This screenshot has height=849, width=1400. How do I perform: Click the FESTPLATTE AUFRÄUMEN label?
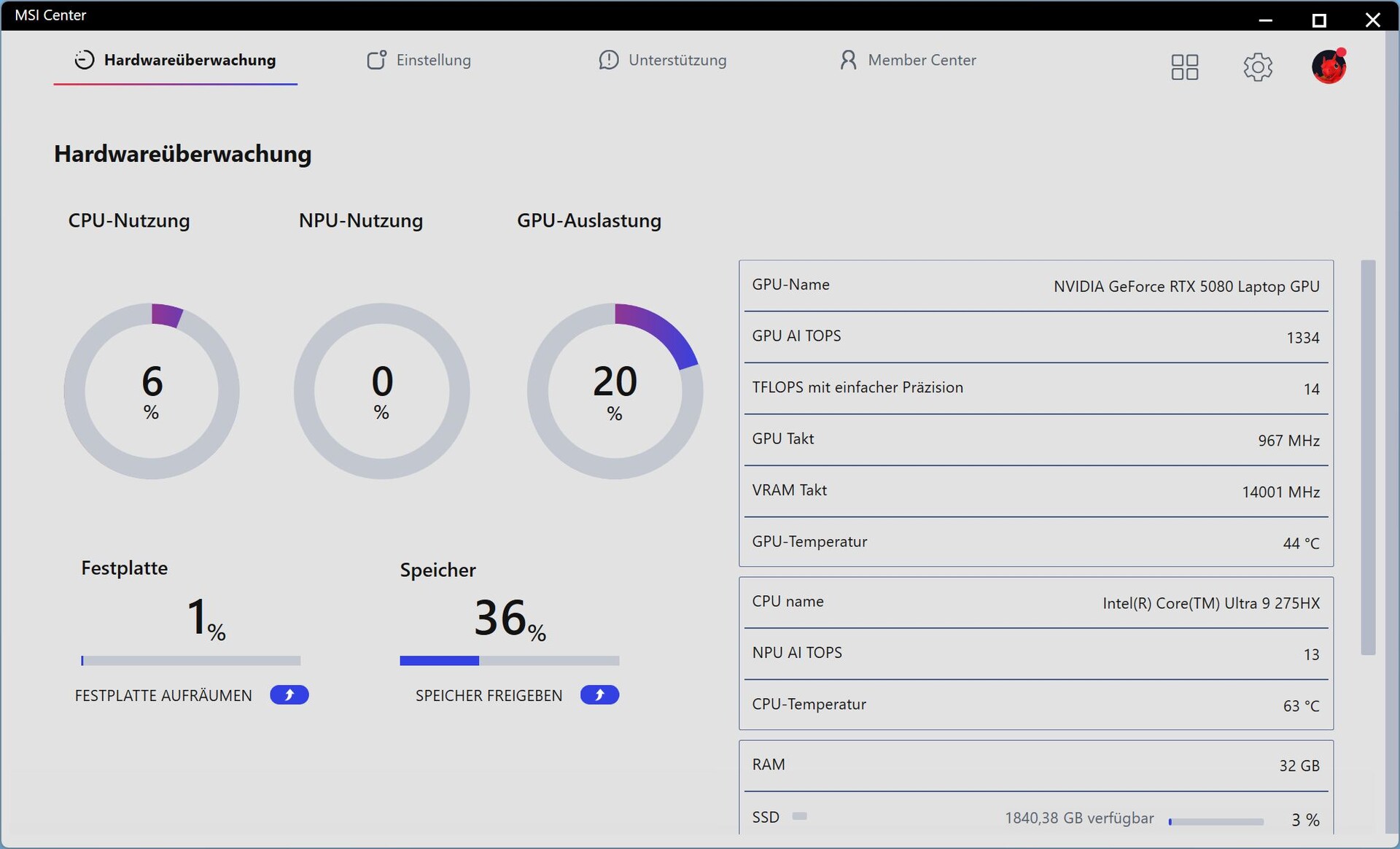[163, 696]
